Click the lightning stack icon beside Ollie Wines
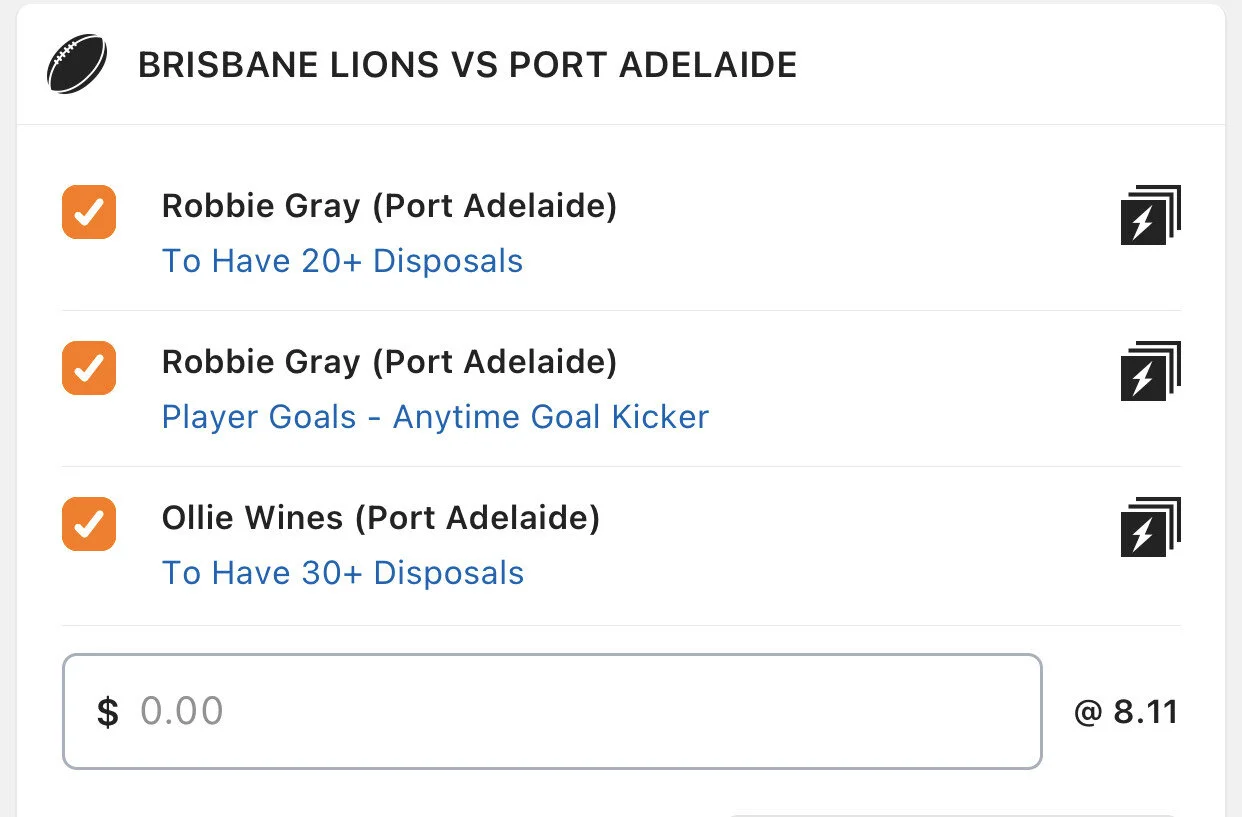 pyautogui.click(x=1150, y=527)
